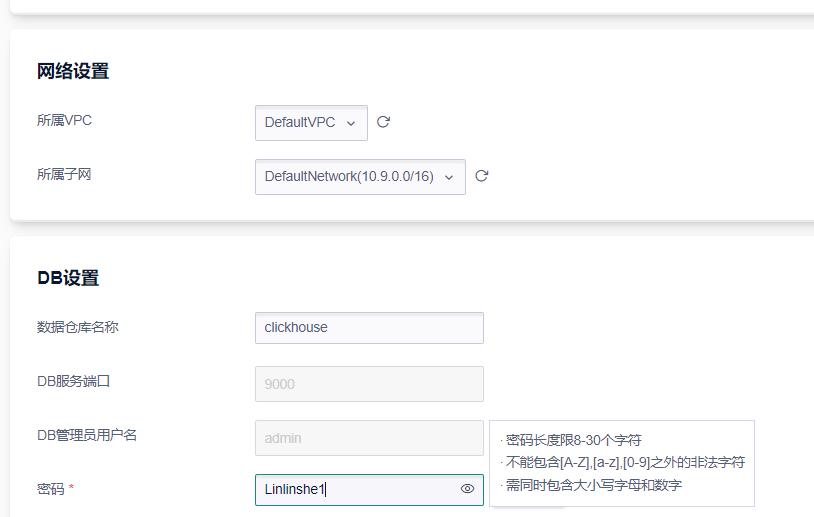Image resolution: width=814 pixels, height=517 pixels.
Task: Click the DB设置 section heading
Action: click(68, 278)
